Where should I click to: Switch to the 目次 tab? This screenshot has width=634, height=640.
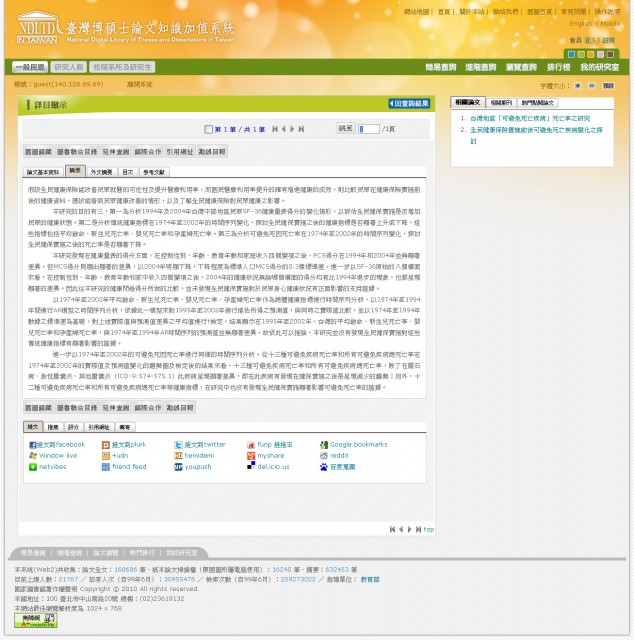click(128, 172)
